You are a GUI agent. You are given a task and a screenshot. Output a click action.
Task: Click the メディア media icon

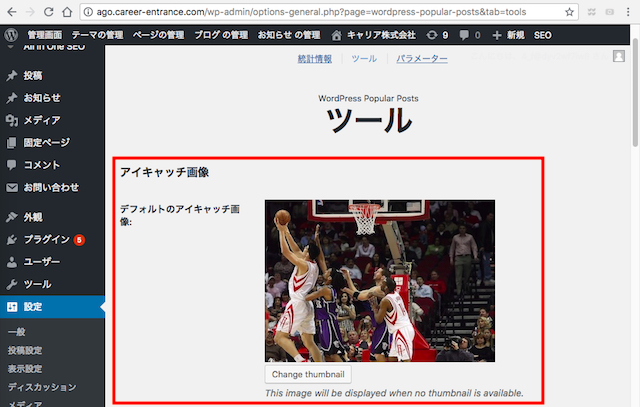coord(12,120)
